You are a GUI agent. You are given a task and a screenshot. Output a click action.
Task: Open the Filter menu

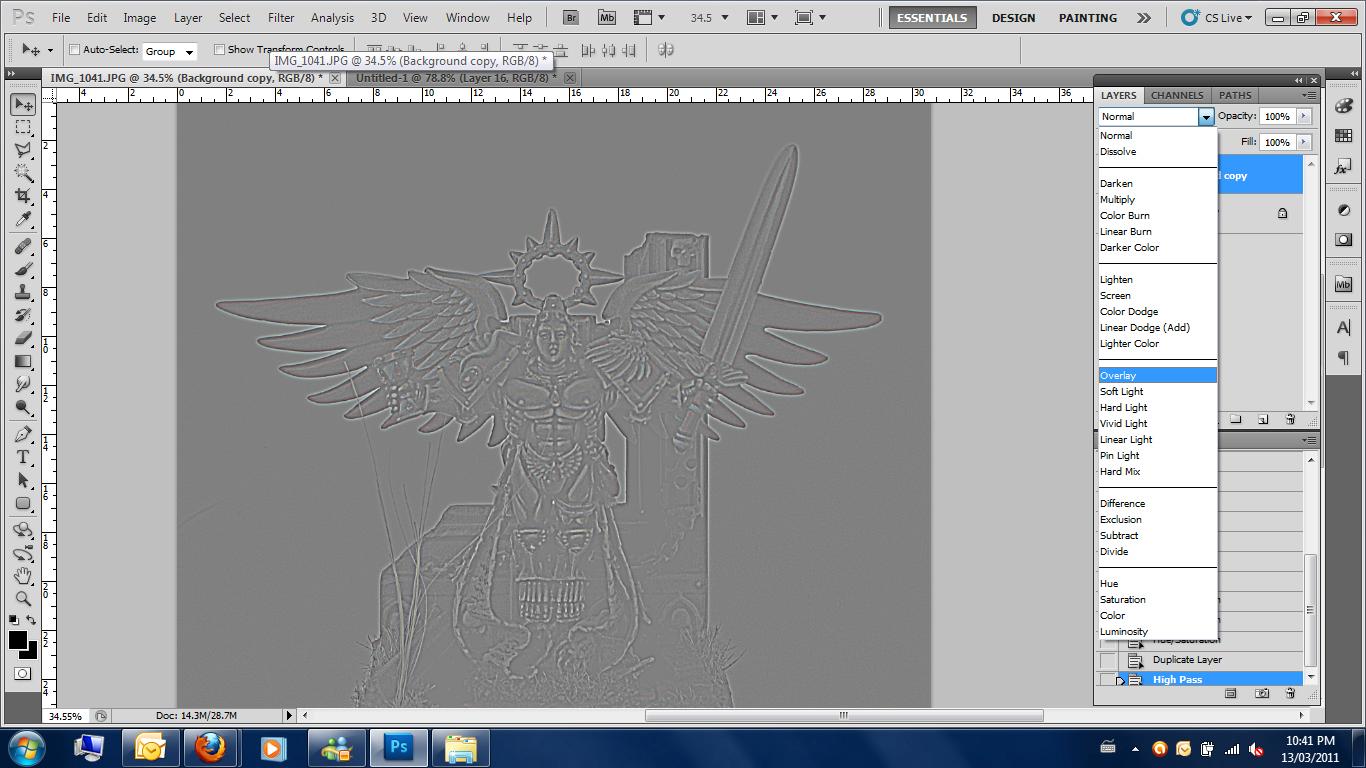(281, 18)
